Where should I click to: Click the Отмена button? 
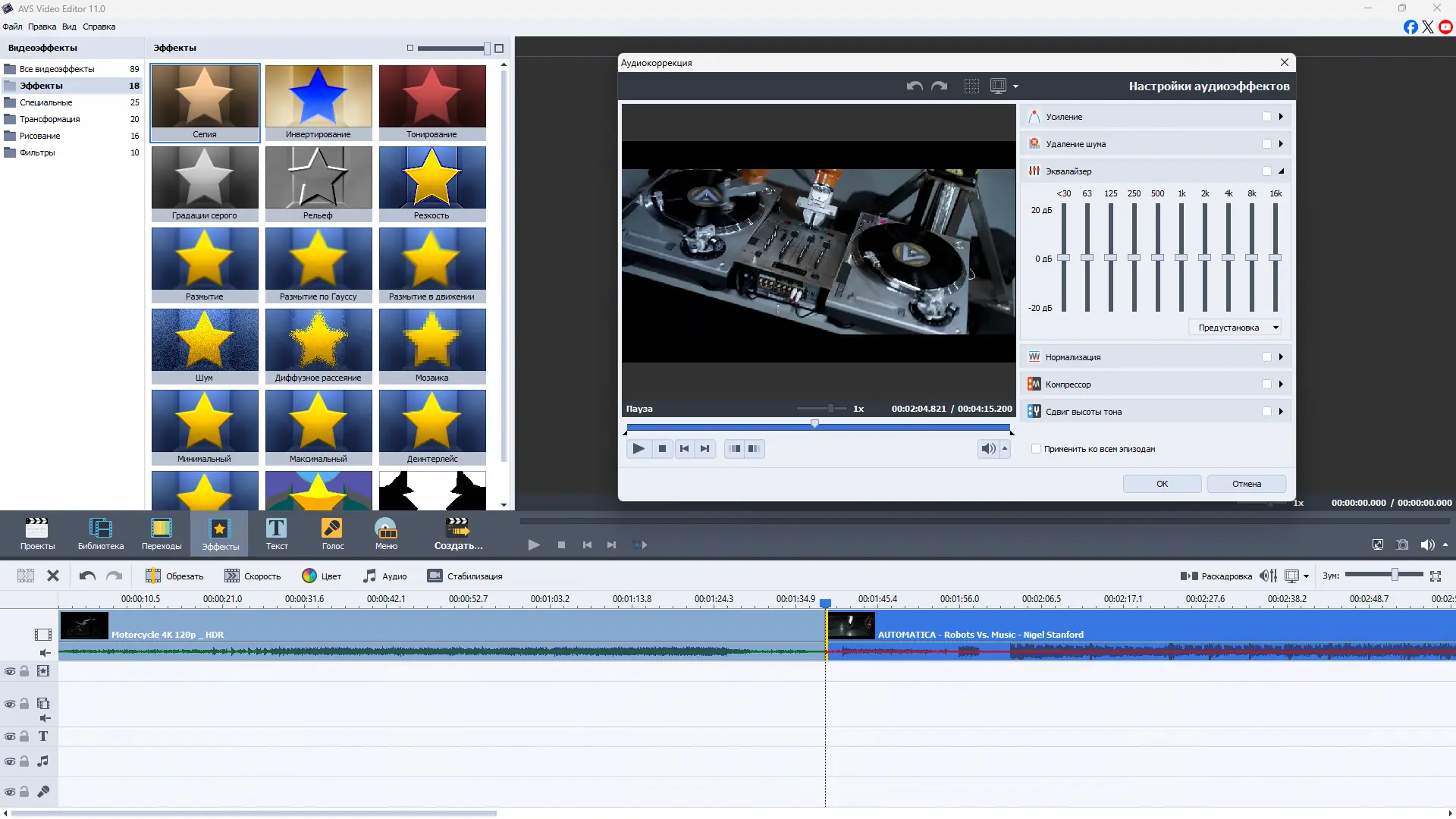pos(1246,484)
